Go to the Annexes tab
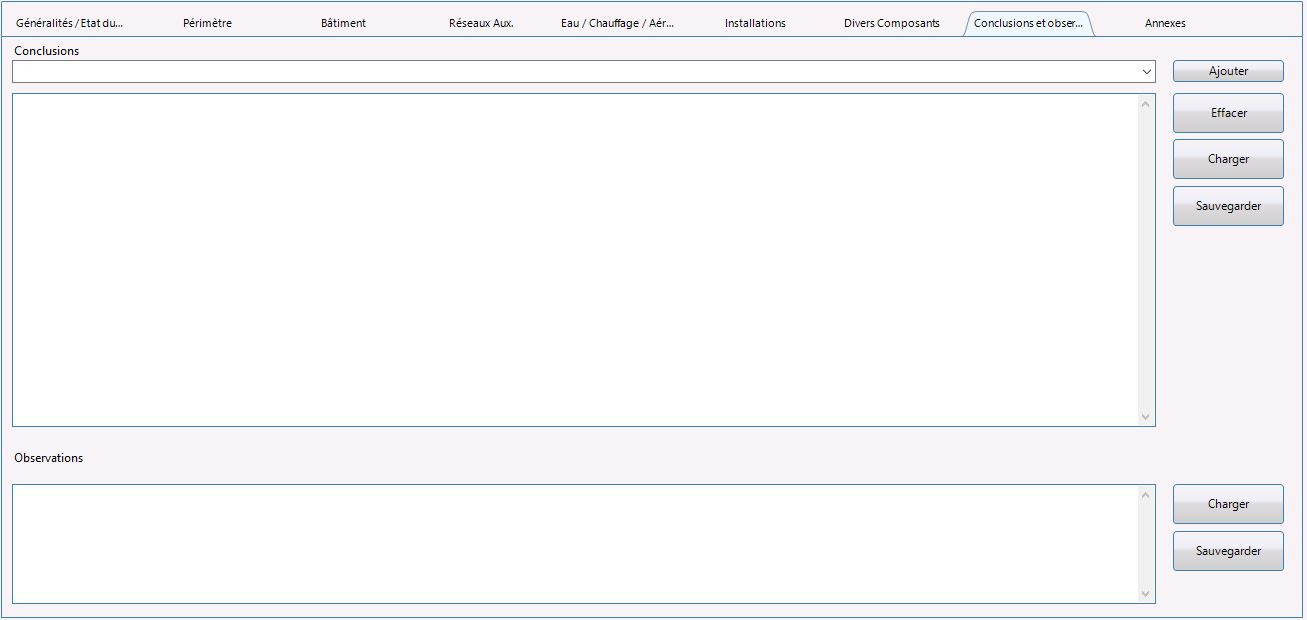 click(1165, 23)
